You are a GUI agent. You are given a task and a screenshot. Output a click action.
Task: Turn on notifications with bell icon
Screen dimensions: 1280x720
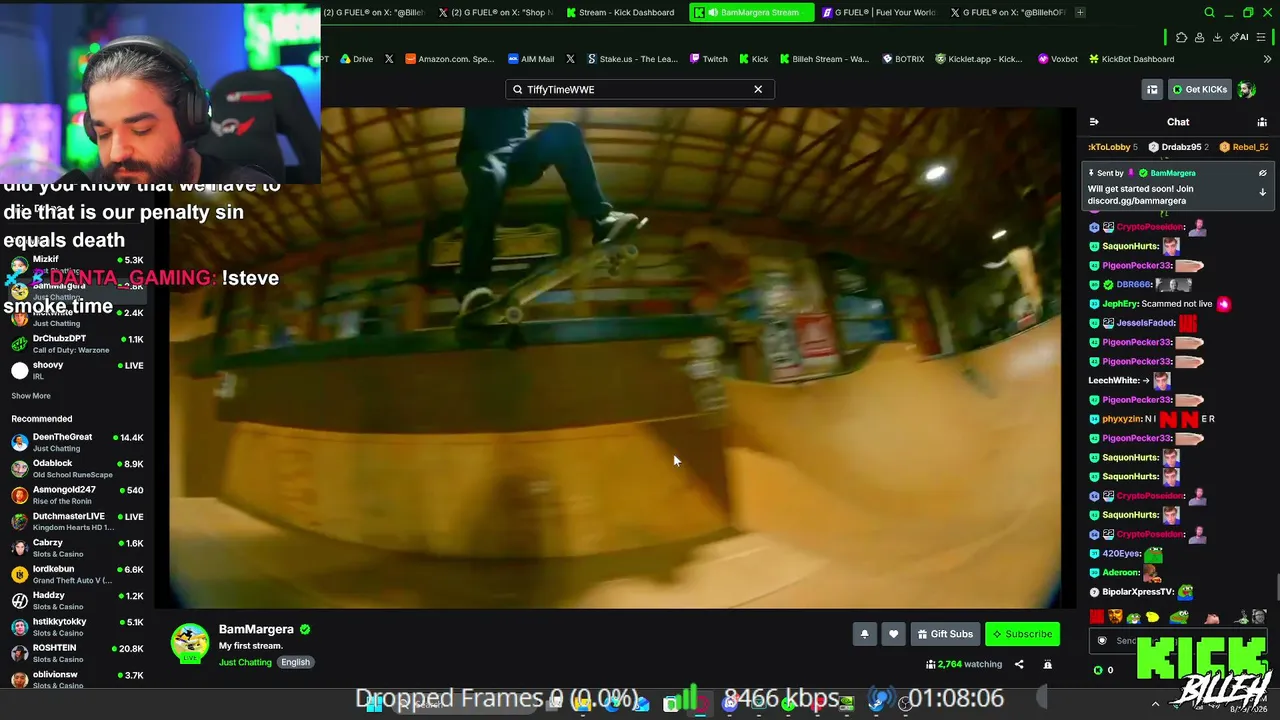click(865, 634)
